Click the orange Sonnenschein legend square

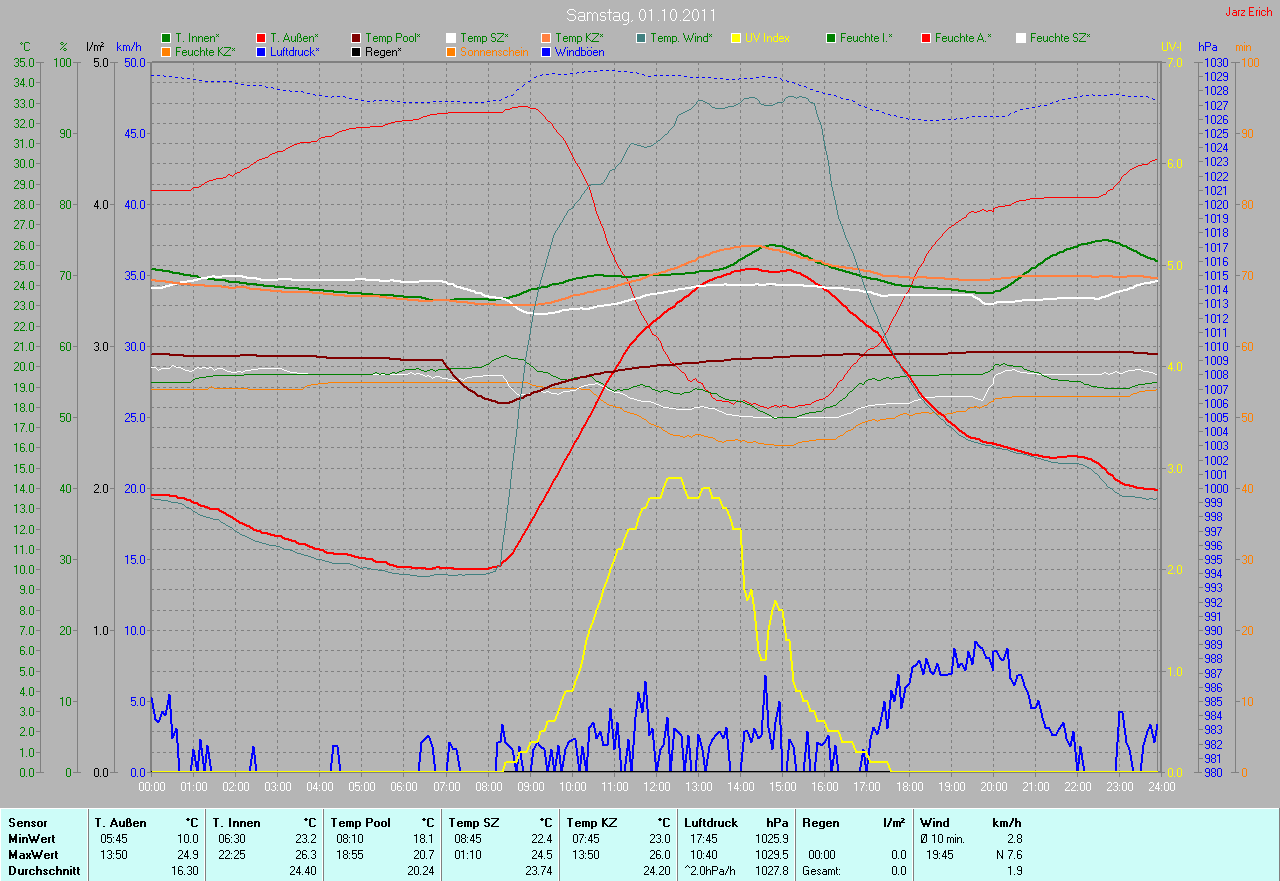(452, 52)
